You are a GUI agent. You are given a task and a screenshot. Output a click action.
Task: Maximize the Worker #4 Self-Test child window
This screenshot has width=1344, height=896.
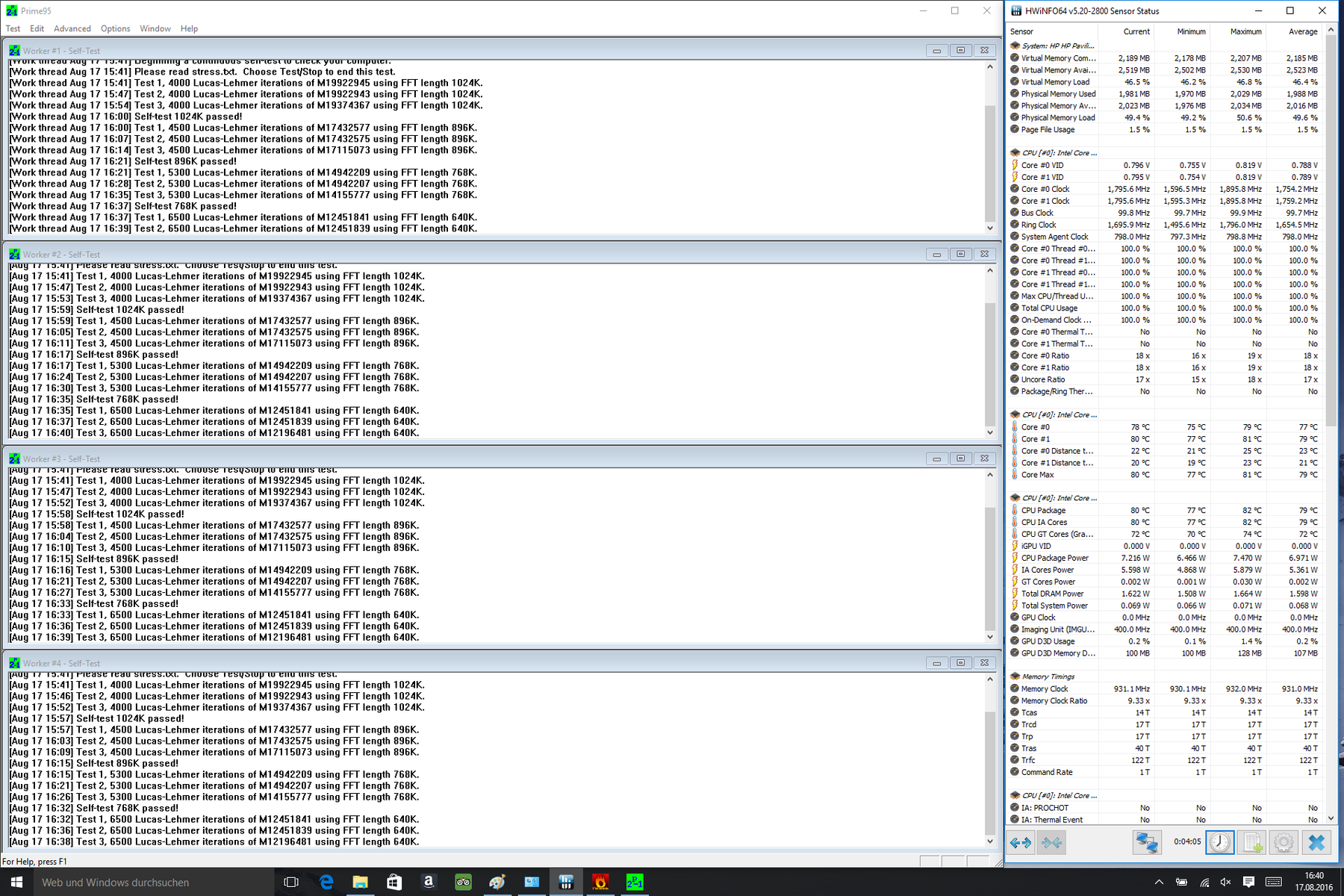960,663
